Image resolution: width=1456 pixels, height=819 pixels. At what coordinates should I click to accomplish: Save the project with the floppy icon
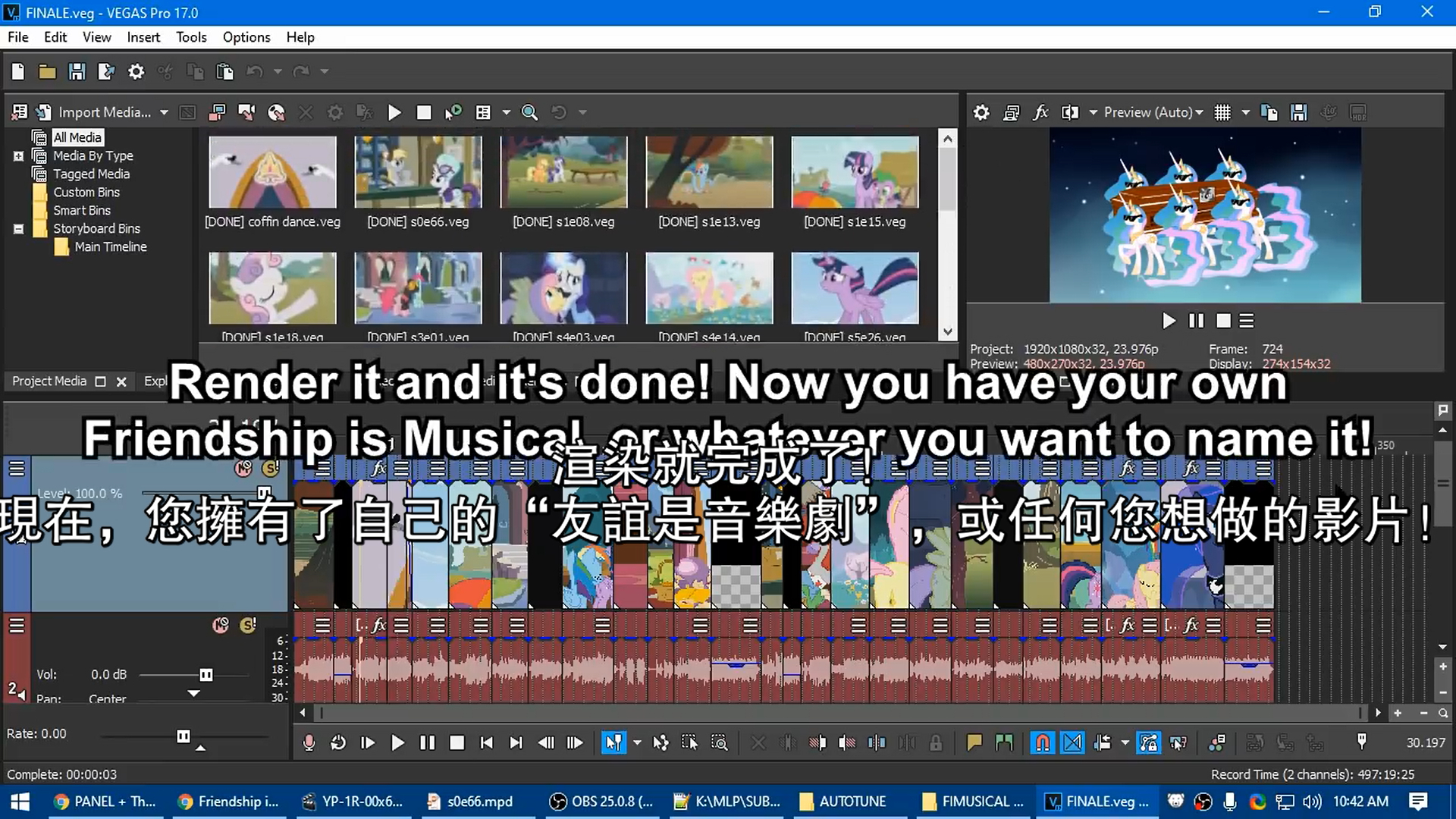pyautogui.click(x=77, y=71)
